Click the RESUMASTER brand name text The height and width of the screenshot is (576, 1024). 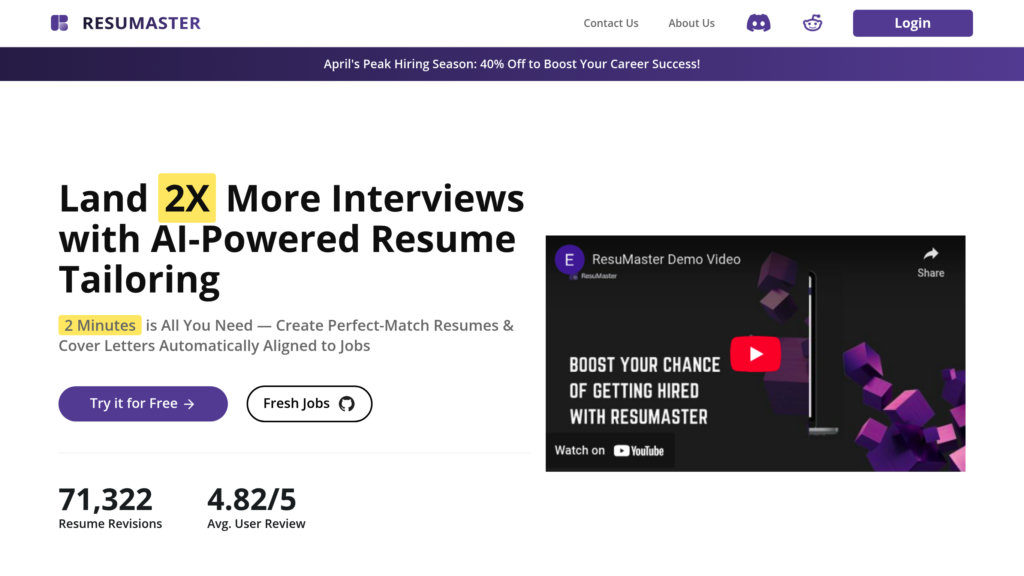click(141, 23)
